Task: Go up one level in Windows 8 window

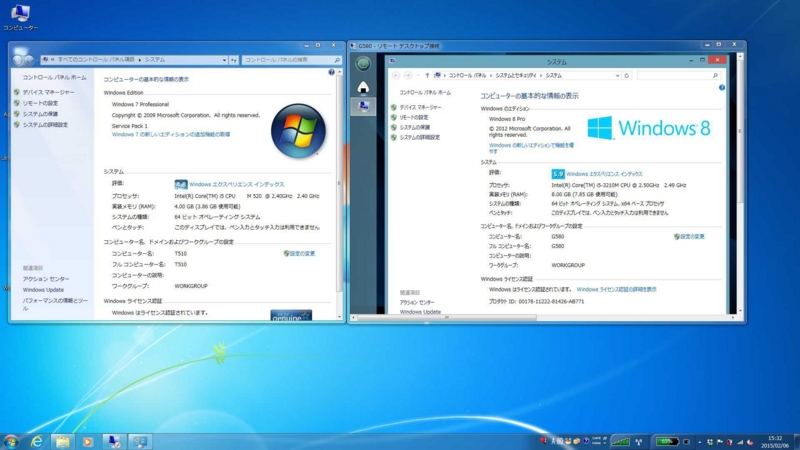Action: (427, 76)
